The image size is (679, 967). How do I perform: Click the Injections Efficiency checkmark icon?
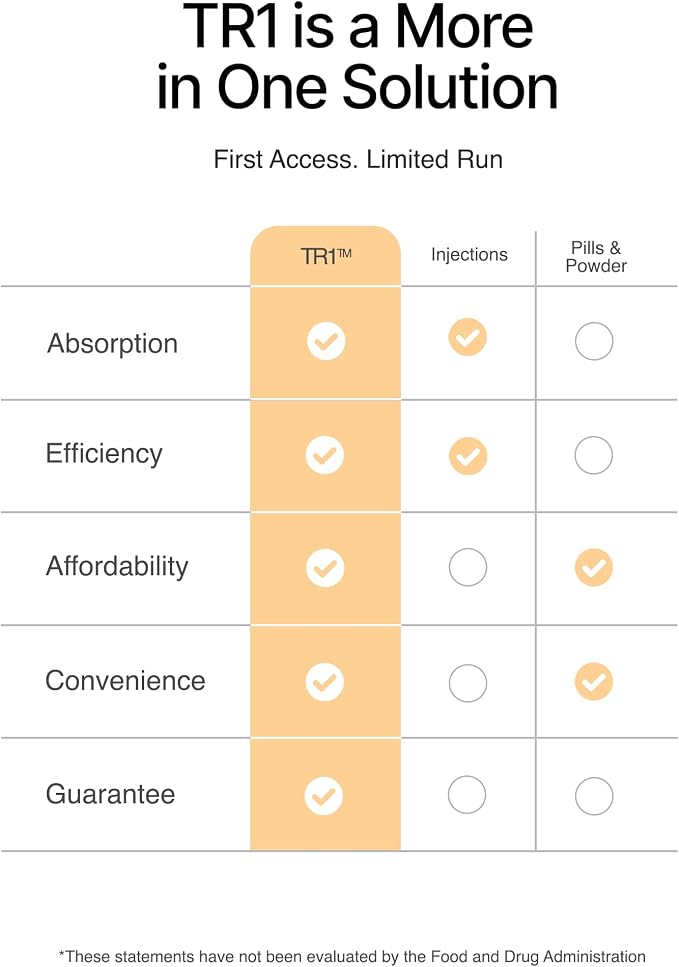point(468,456)
